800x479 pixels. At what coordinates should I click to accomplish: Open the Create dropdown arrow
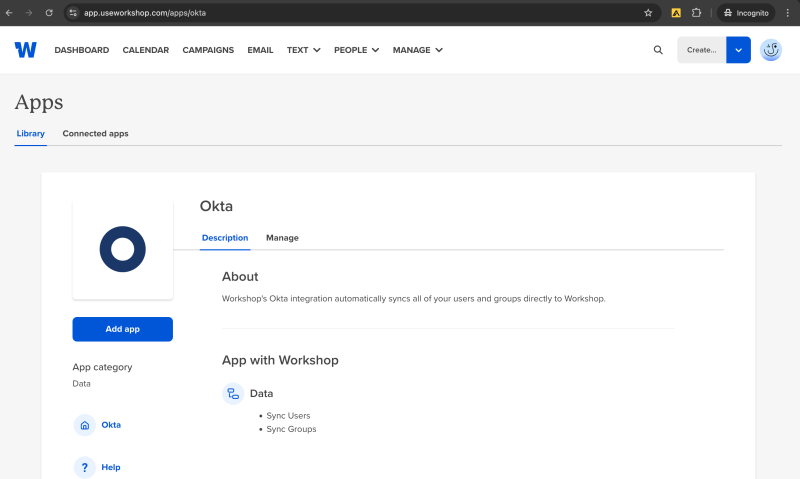[738, 50]
